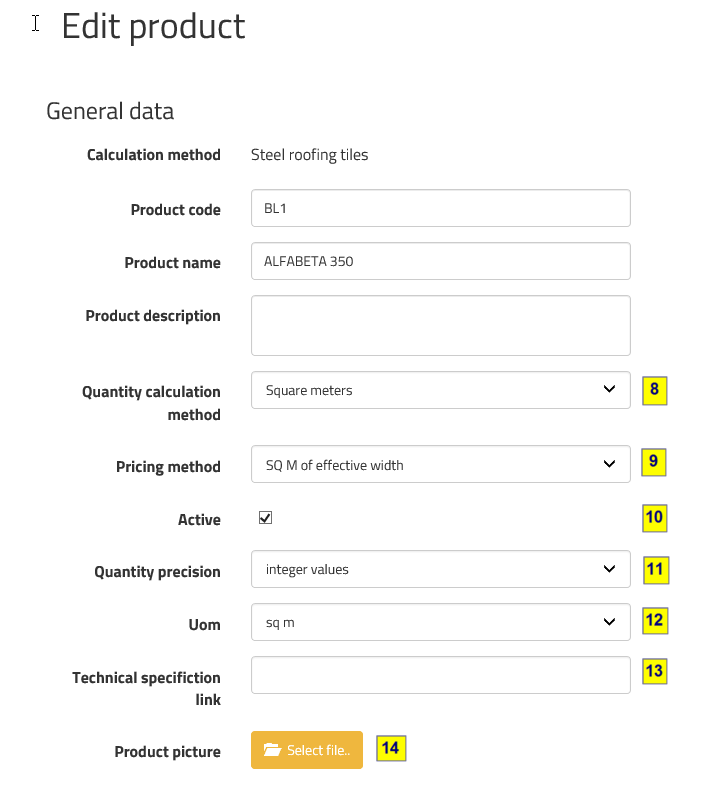Open the Quantity precision dropdown
711x797 pixels.
click(x=440, y=569)
